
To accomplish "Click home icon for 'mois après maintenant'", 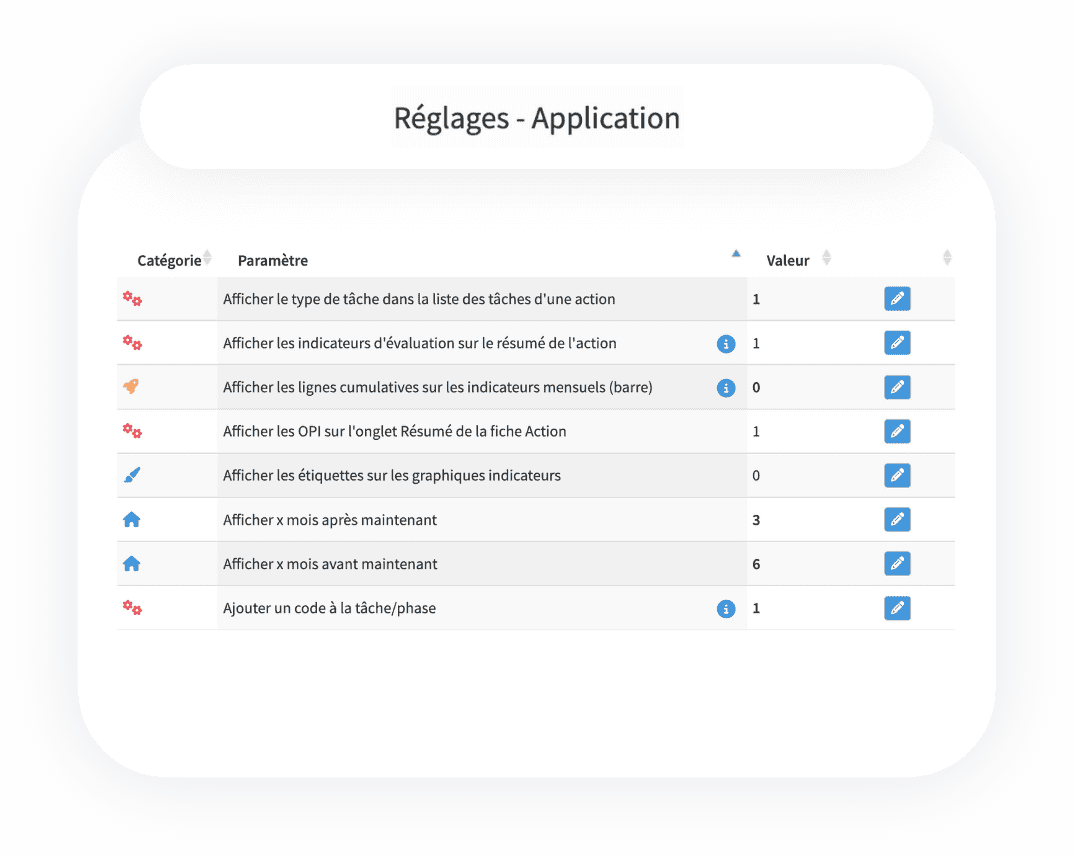I will click(x=131, y=520).
